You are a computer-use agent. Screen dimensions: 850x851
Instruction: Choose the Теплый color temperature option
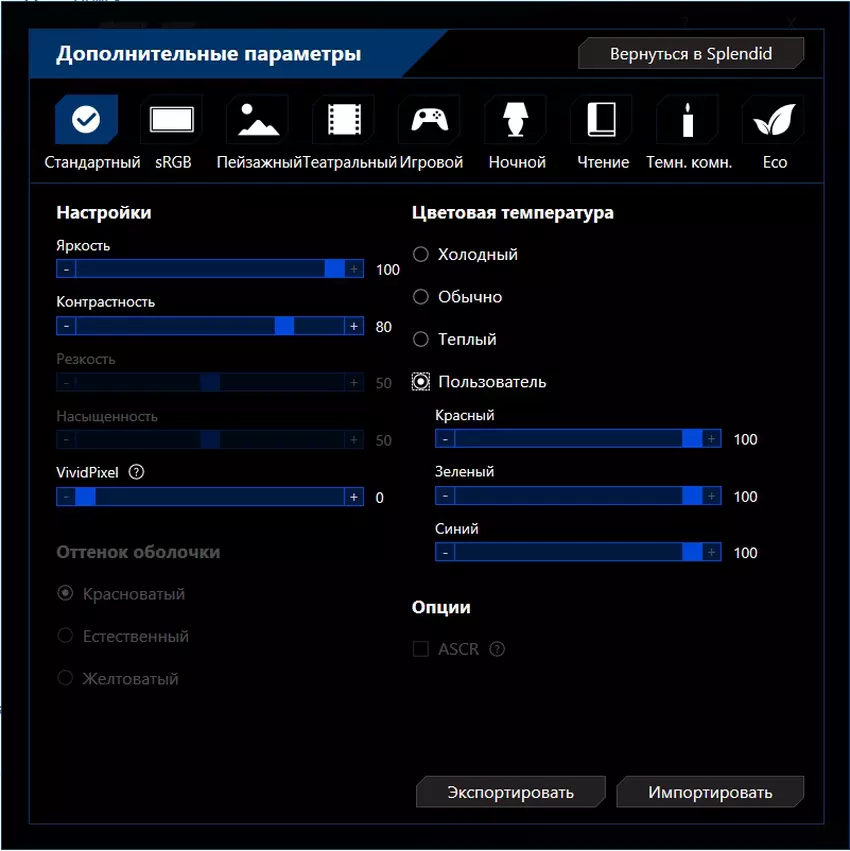point(421,339)
